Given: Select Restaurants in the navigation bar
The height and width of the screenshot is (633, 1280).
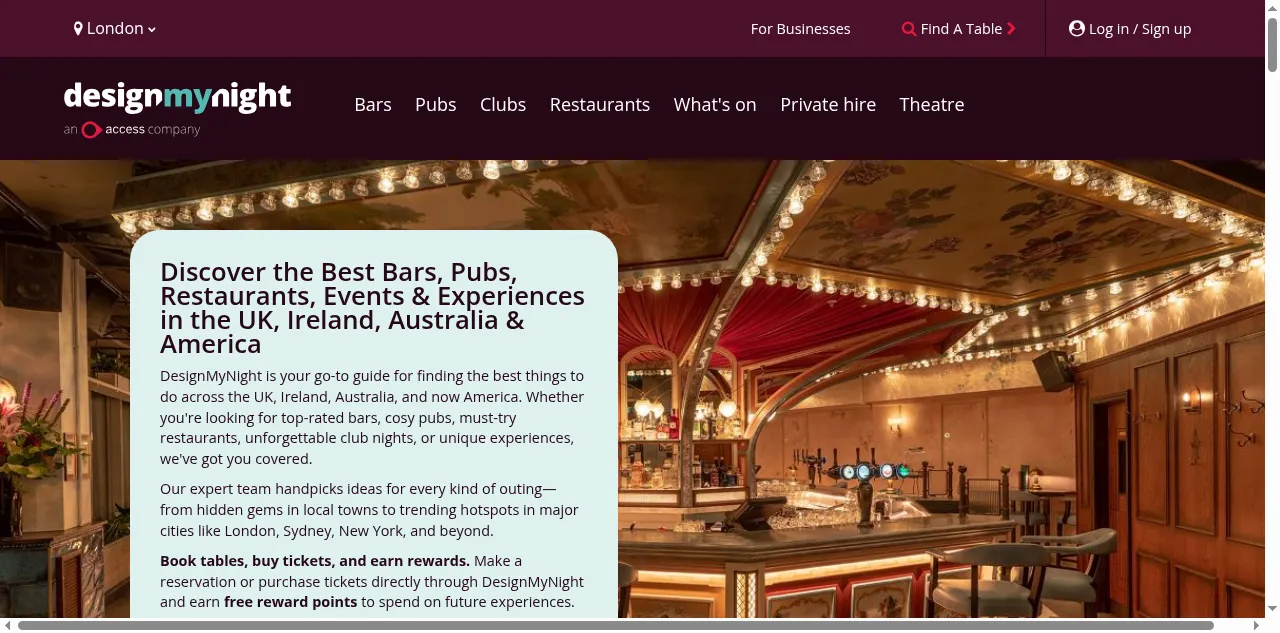Looking at the screenshot, I should [x=600, y=105].
